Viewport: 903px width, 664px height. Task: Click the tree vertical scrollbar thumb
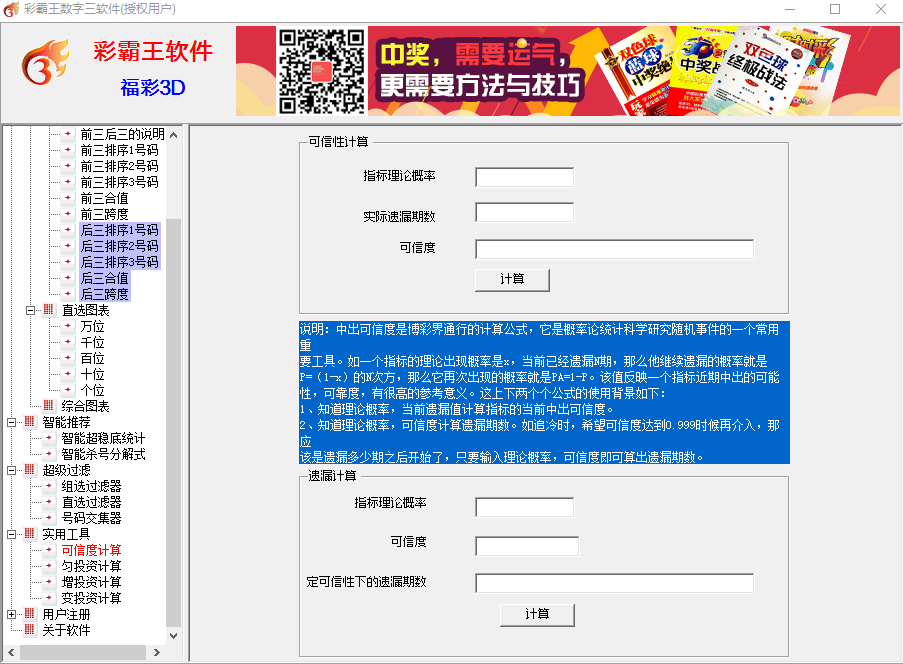[x=173, y=423]
